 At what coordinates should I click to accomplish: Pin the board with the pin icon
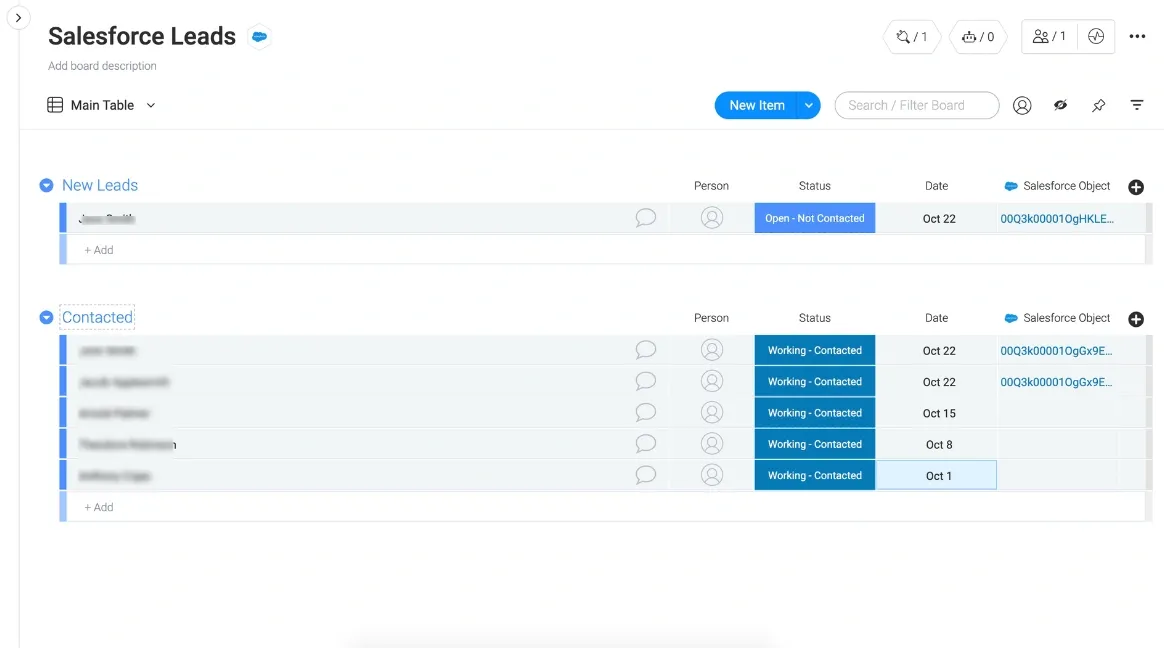tap(1098, 105)
